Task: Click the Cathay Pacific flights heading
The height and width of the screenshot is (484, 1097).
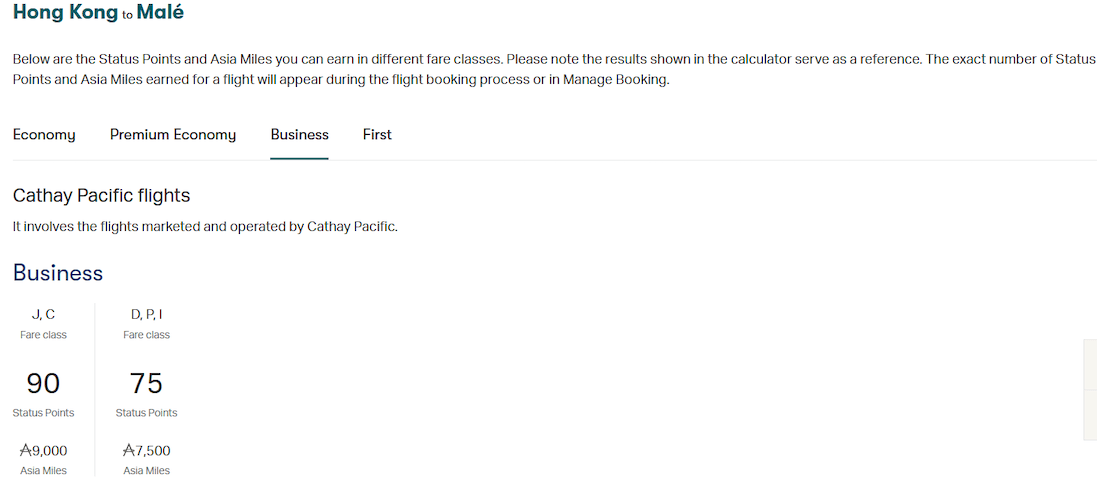Action: 101,195
